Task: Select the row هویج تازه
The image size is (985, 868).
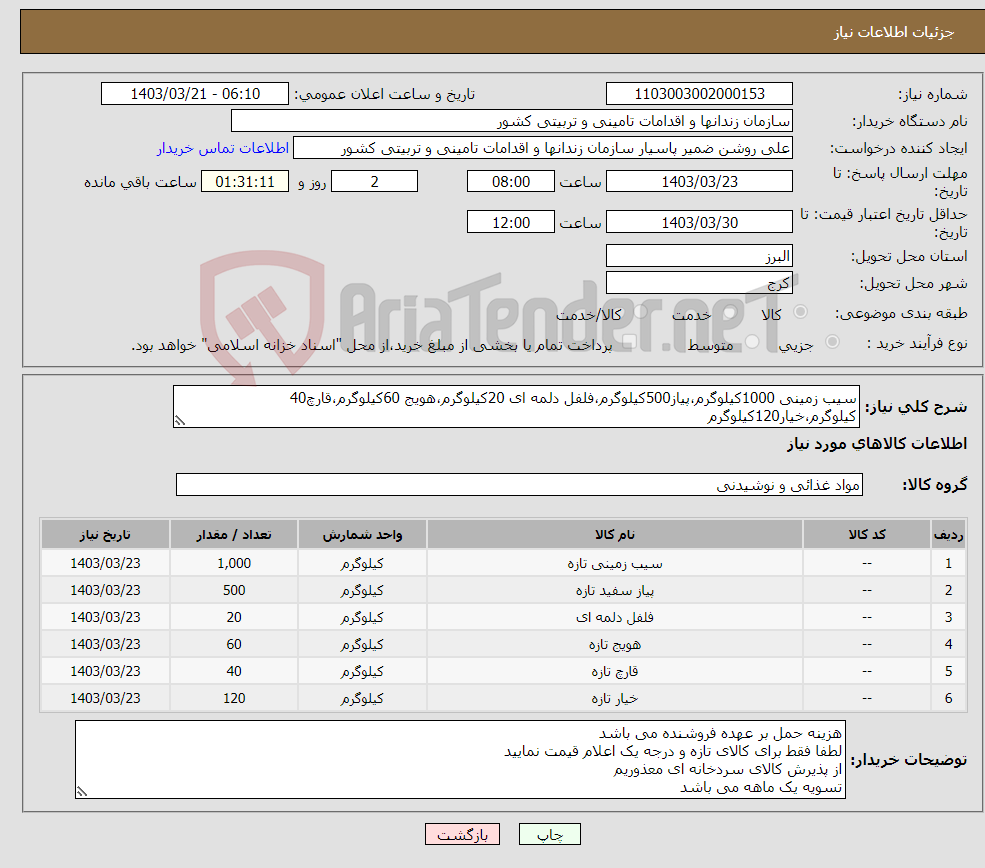Action: [x=504, y=644]
